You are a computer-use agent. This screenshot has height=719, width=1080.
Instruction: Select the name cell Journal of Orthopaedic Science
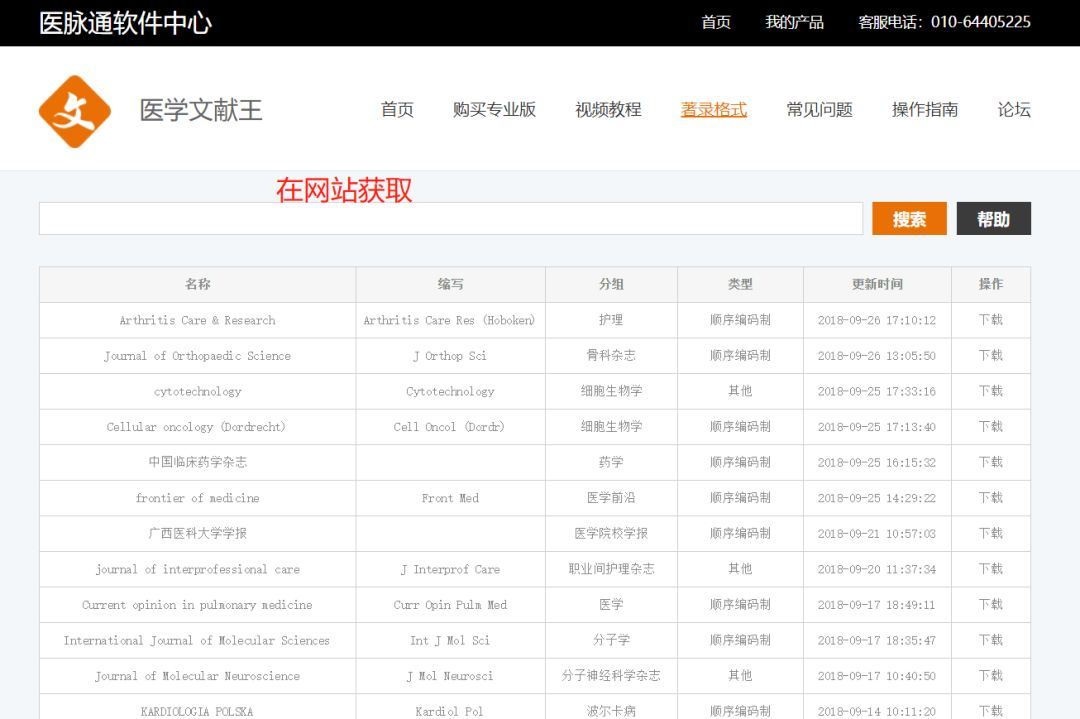[x=198, y=356]
